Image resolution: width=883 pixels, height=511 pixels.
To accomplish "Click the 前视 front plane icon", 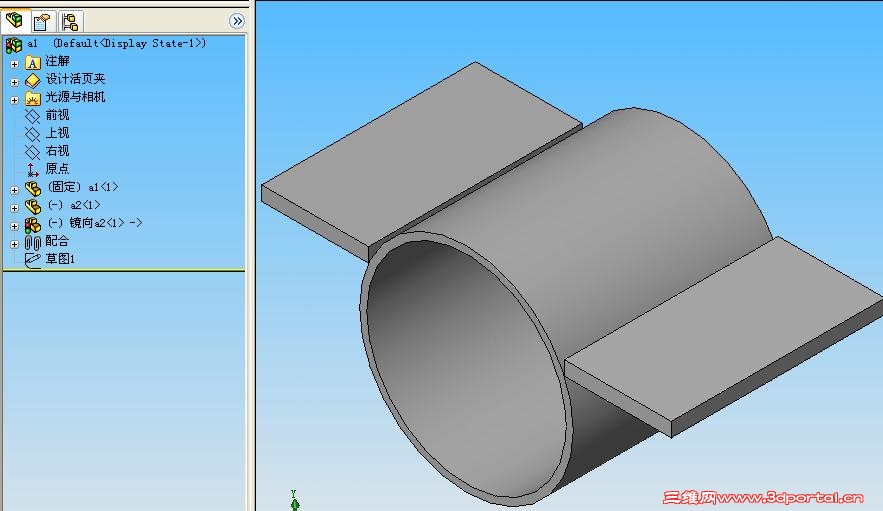I will tap(33, 117).
